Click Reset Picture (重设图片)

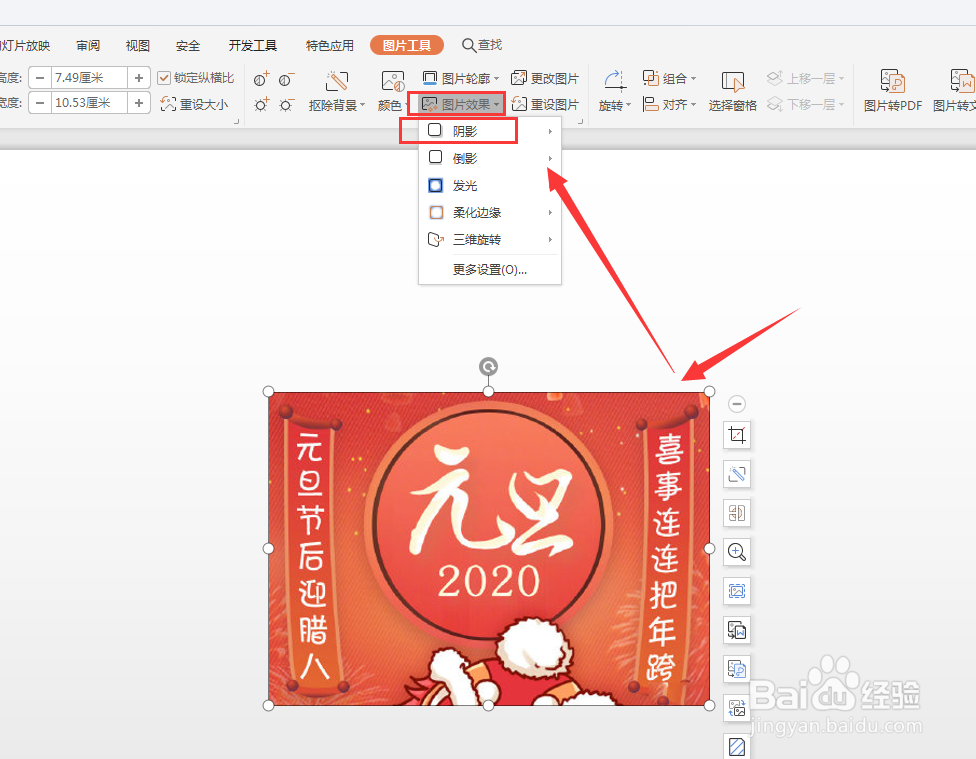click(x=545, y=104)
